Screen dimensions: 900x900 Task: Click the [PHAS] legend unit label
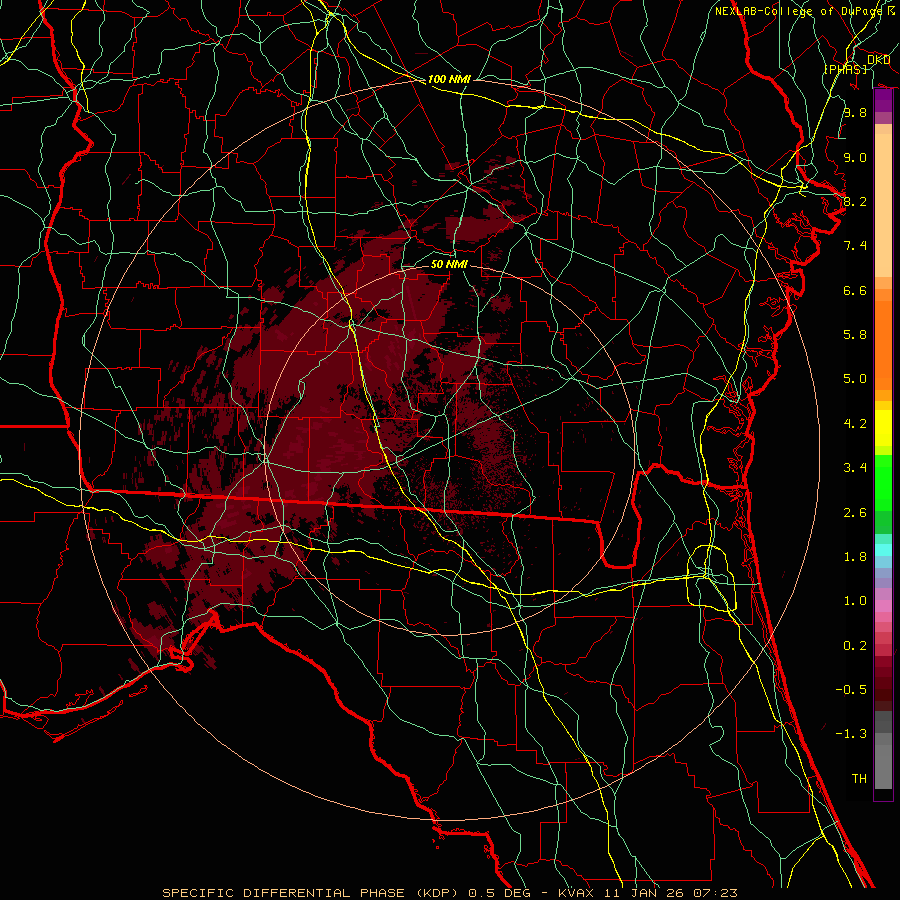tap(845, 69)
